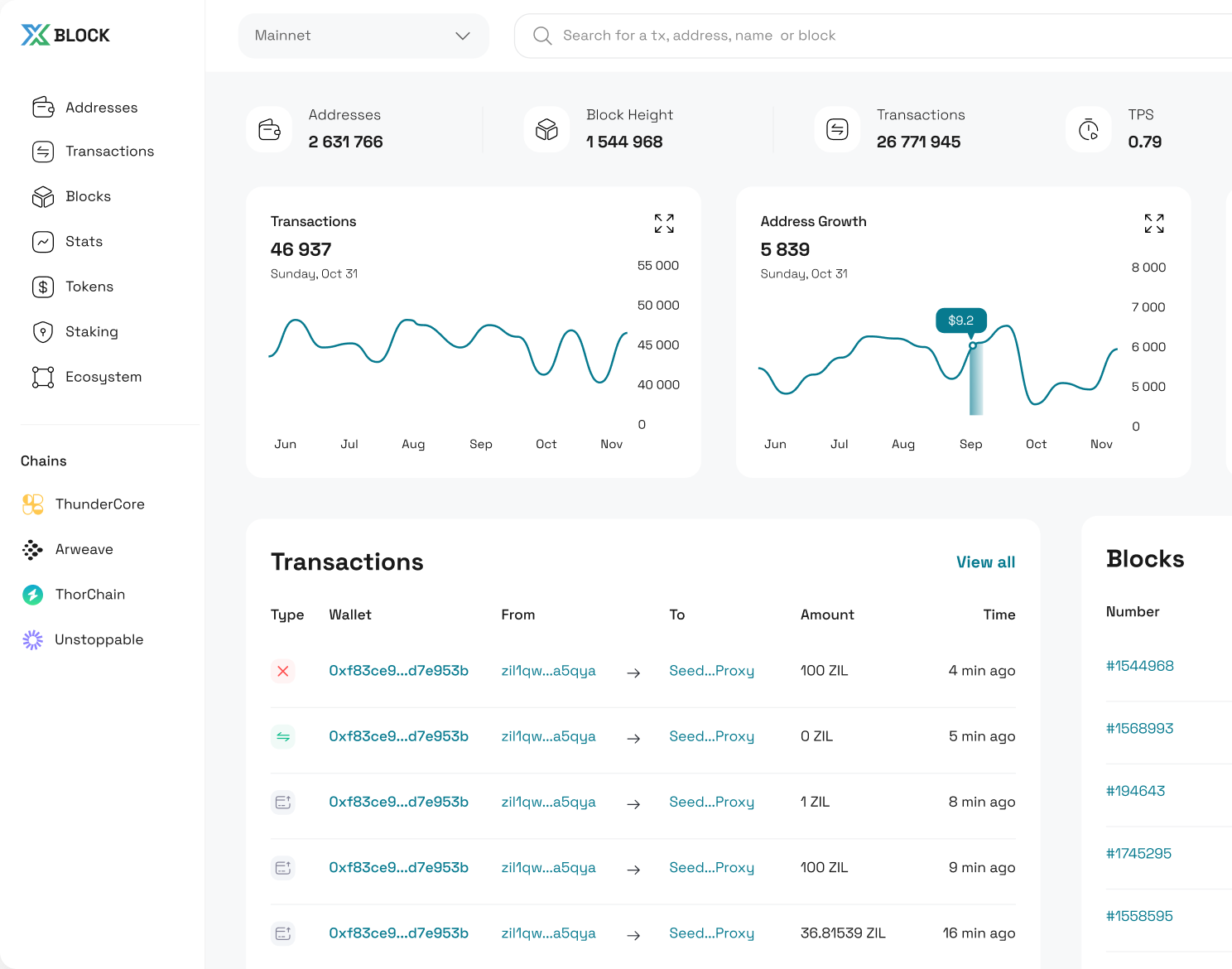Open block #1745295

[1139, 854]
